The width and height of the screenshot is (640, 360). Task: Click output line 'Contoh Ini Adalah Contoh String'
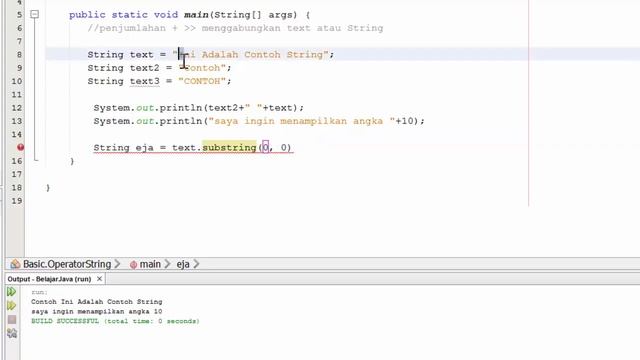click(97, 302)
